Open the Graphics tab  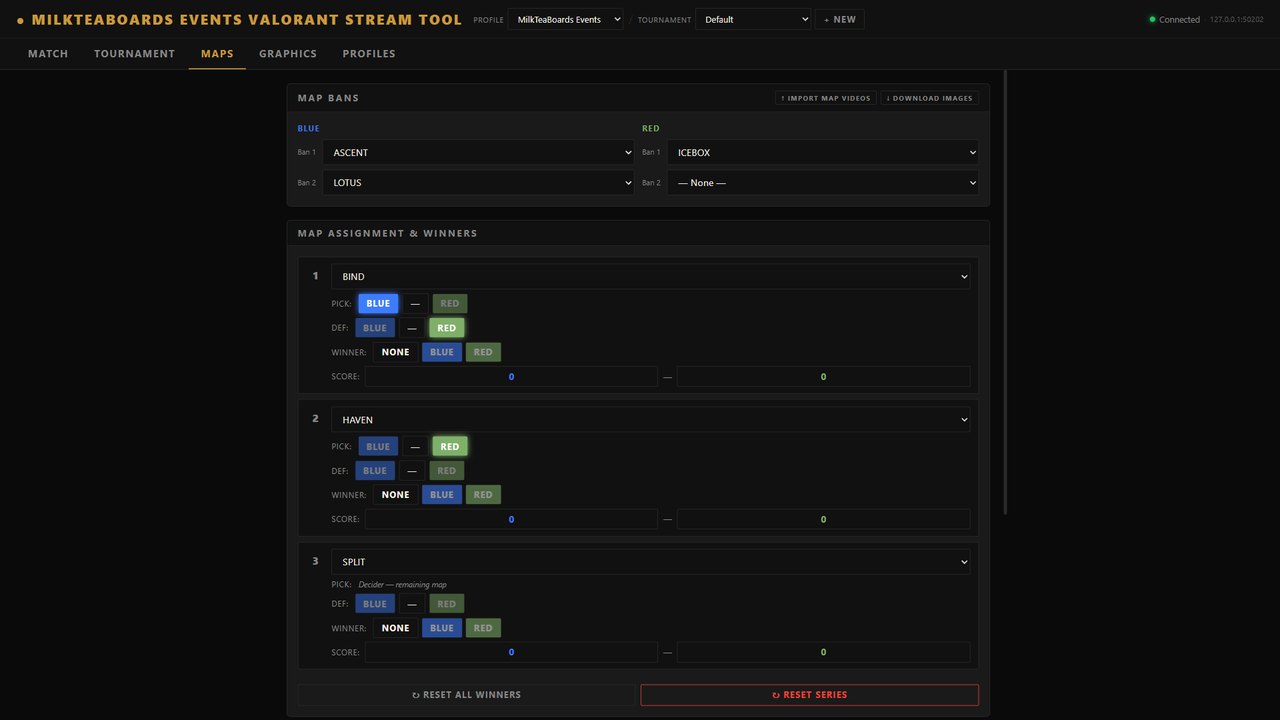[288, 54]
